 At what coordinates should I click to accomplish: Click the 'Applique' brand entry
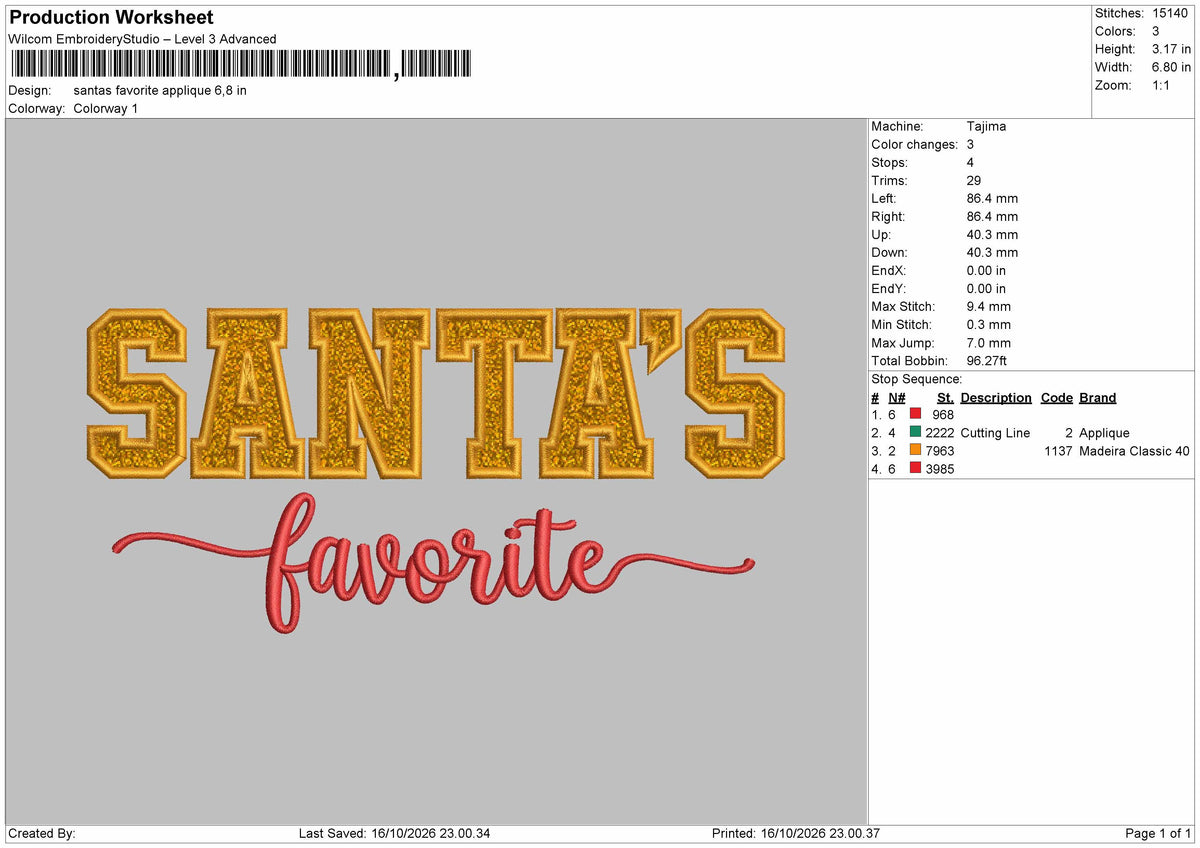[x=1104, y=432]
